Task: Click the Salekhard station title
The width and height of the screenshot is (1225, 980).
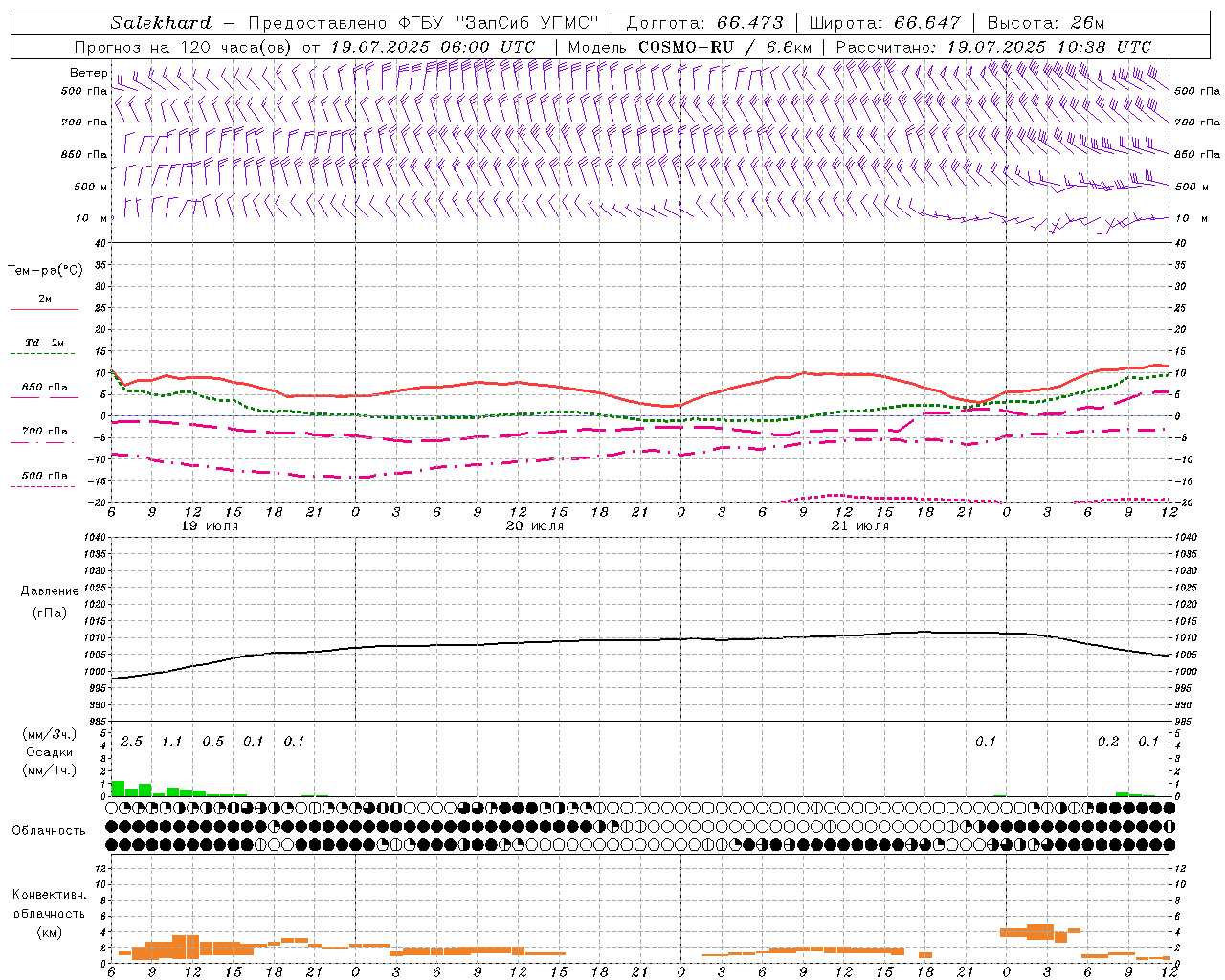Action: coord(161,23)
